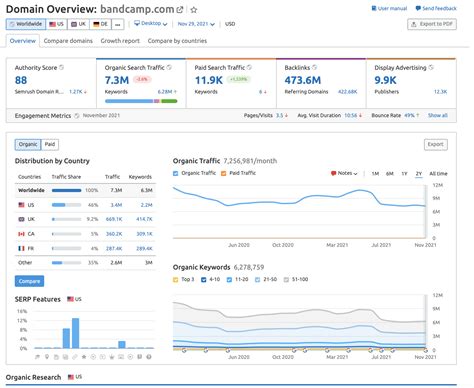The image size is (474, 388).
Task: Click the Backlinks info icon
Action: [314, 67]
